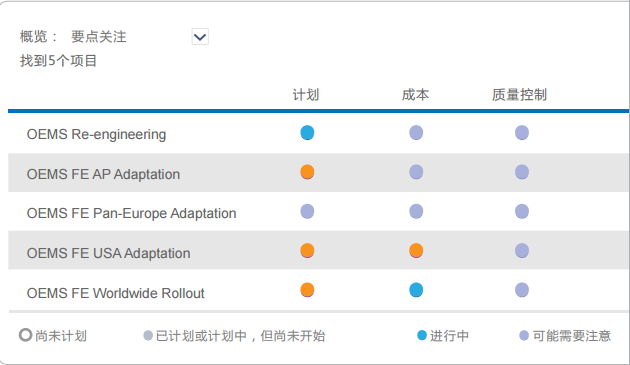Click 成本 dot for OEMS Re-engineering
630x365 pixels.
tap(416, 133)
